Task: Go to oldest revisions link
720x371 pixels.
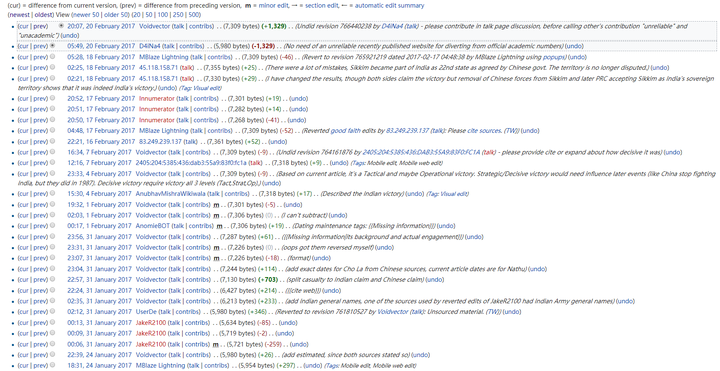Action: pos(44,15)
